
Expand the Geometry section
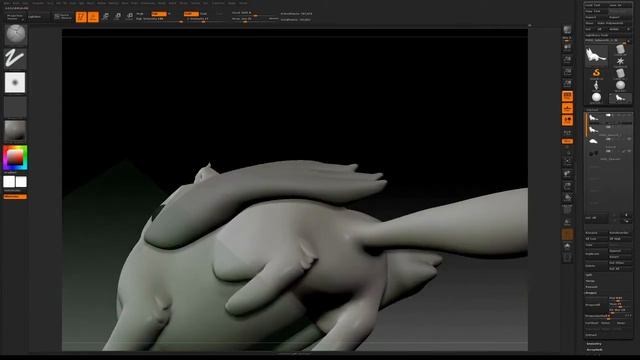click(x=594, y=344)
